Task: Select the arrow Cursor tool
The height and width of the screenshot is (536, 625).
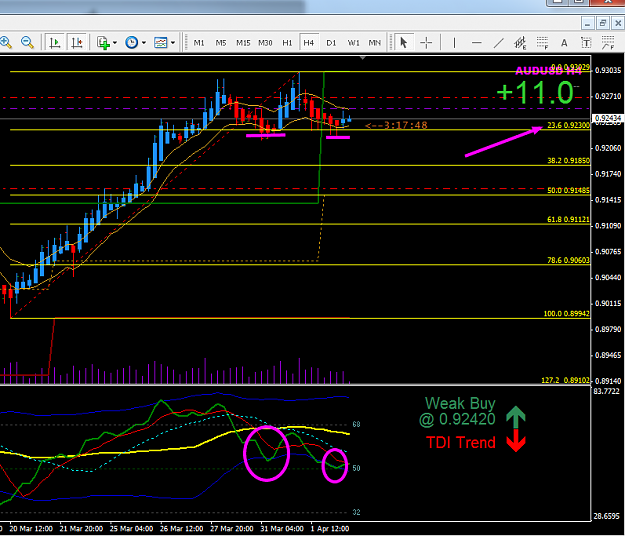Action: coord(403,42)
